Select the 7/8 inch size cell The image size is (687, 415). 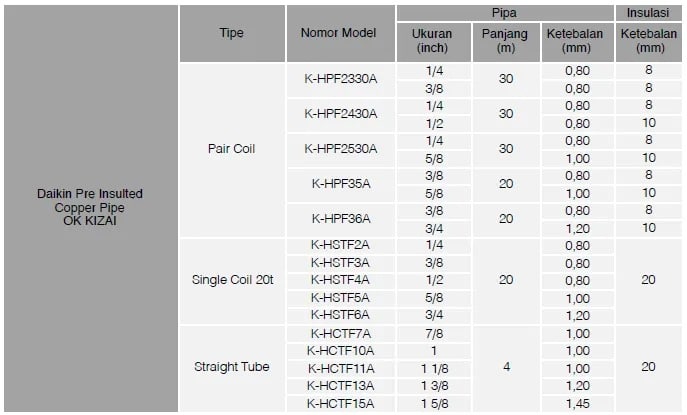click(x=433, y=332)
